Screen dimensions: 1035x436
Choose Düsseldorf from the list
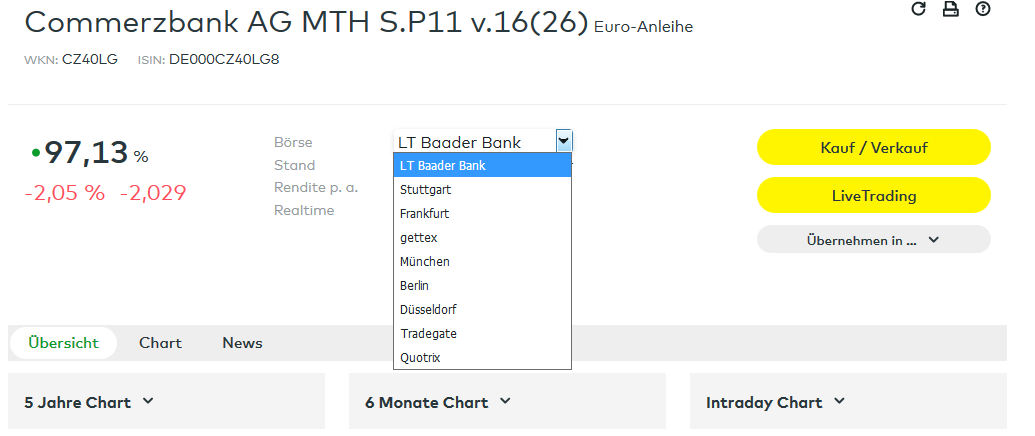(427, 309)
